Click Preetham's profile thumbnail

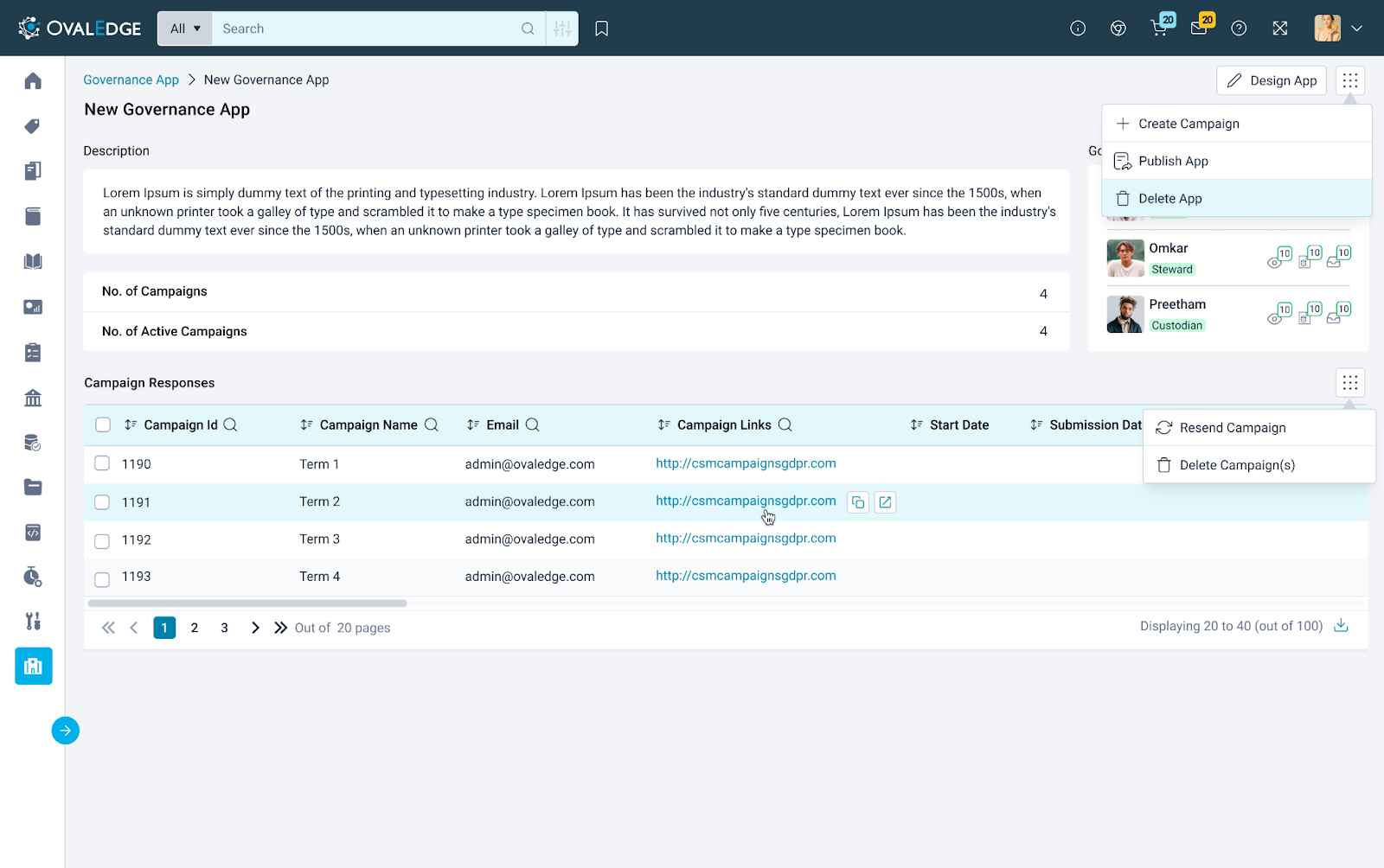click(x=1125, y=315)
